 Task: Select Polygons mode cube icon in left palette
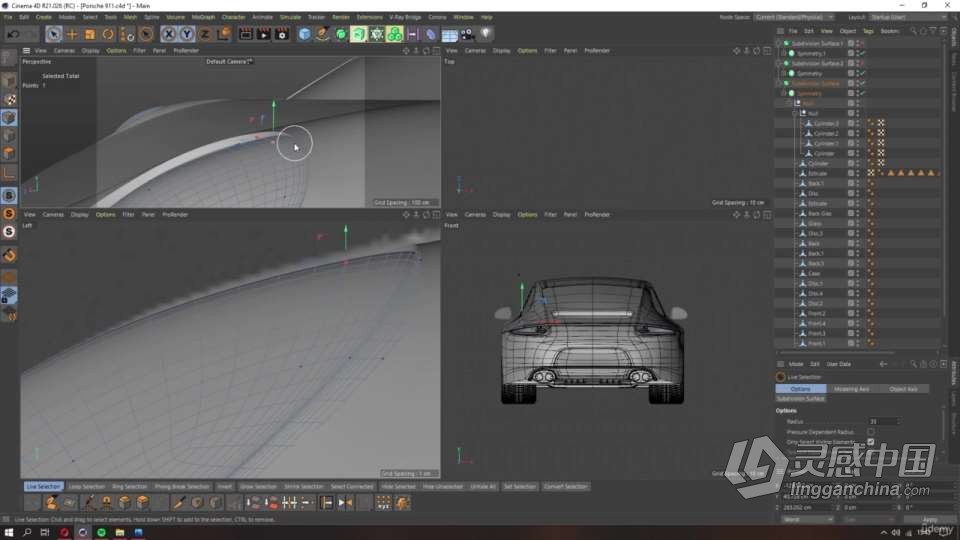9,154
